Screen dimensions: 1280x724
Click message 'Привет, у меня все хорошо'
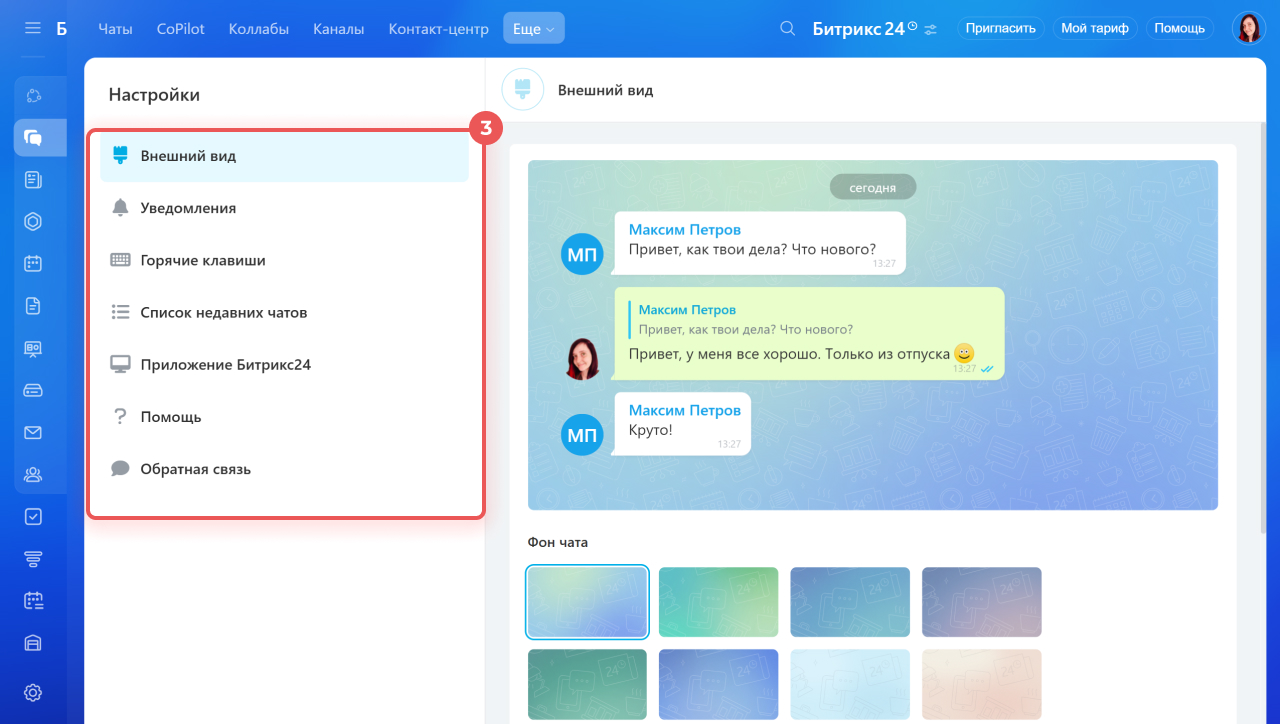point(791,353)
